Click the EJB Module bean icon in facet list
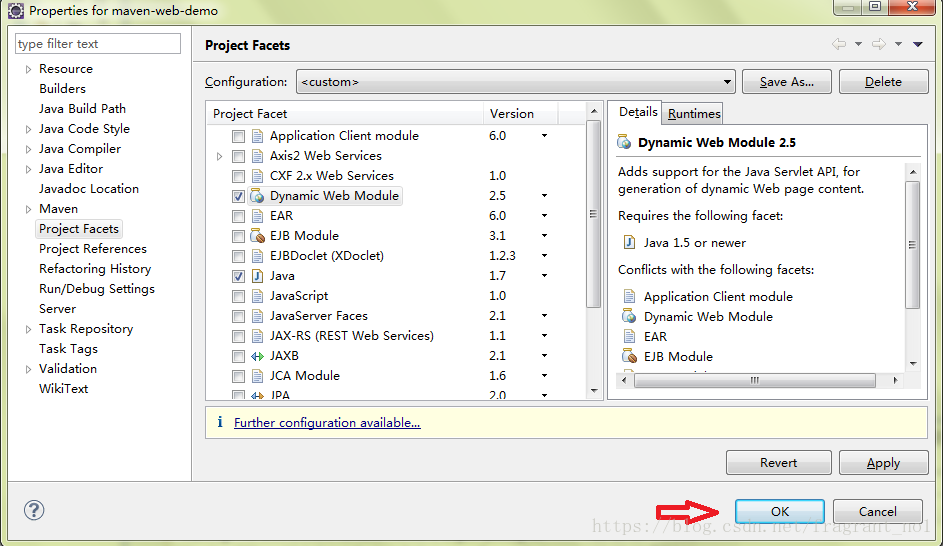This screenshot has width=943, height=546. tap(257, 236)
